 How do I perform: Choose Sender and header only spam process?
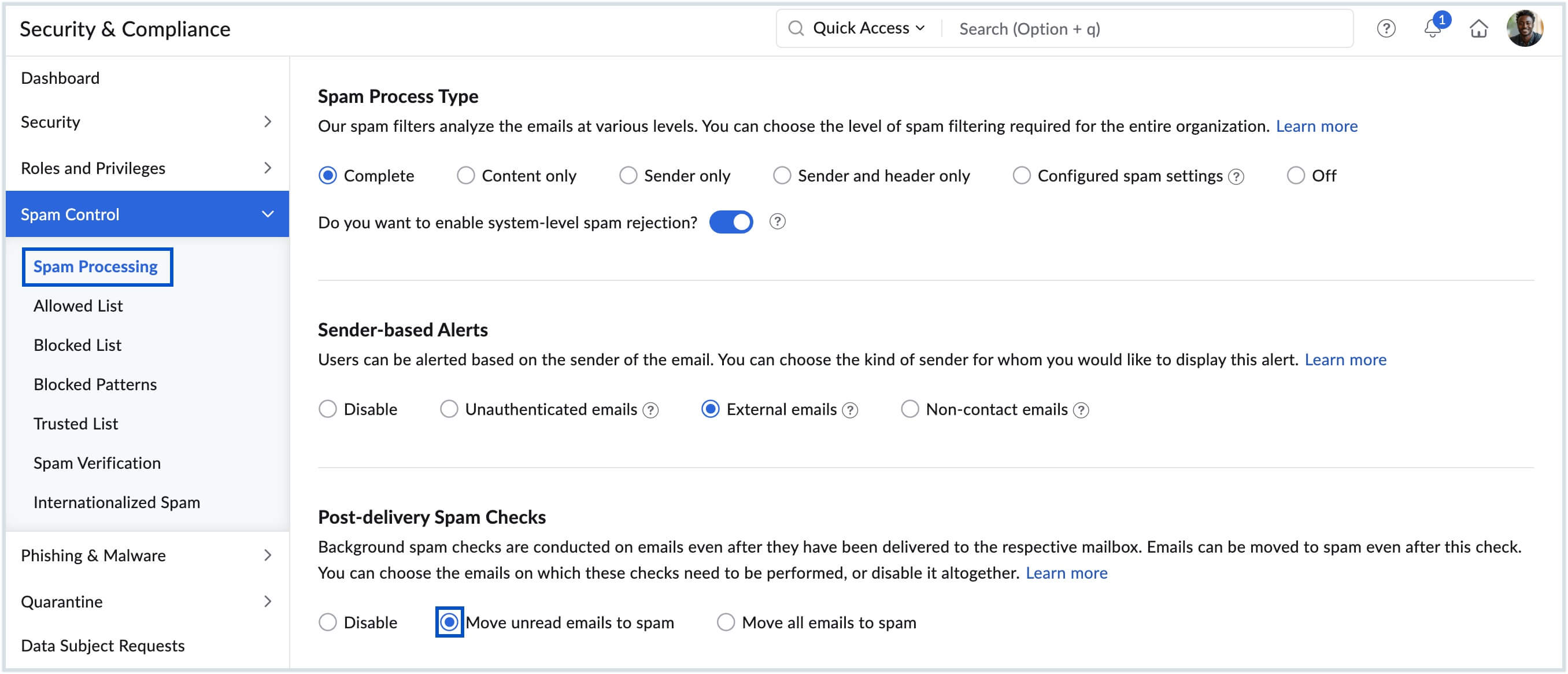782,176
